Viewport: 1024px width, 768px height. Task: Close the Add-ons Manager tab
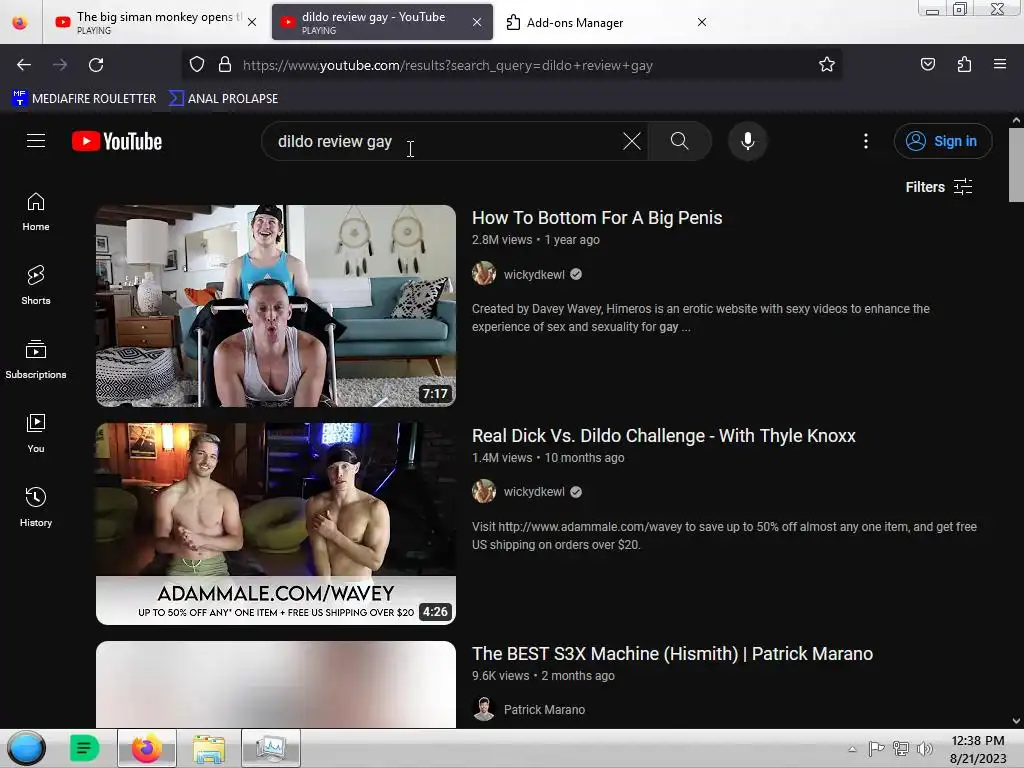pos(702,22)
